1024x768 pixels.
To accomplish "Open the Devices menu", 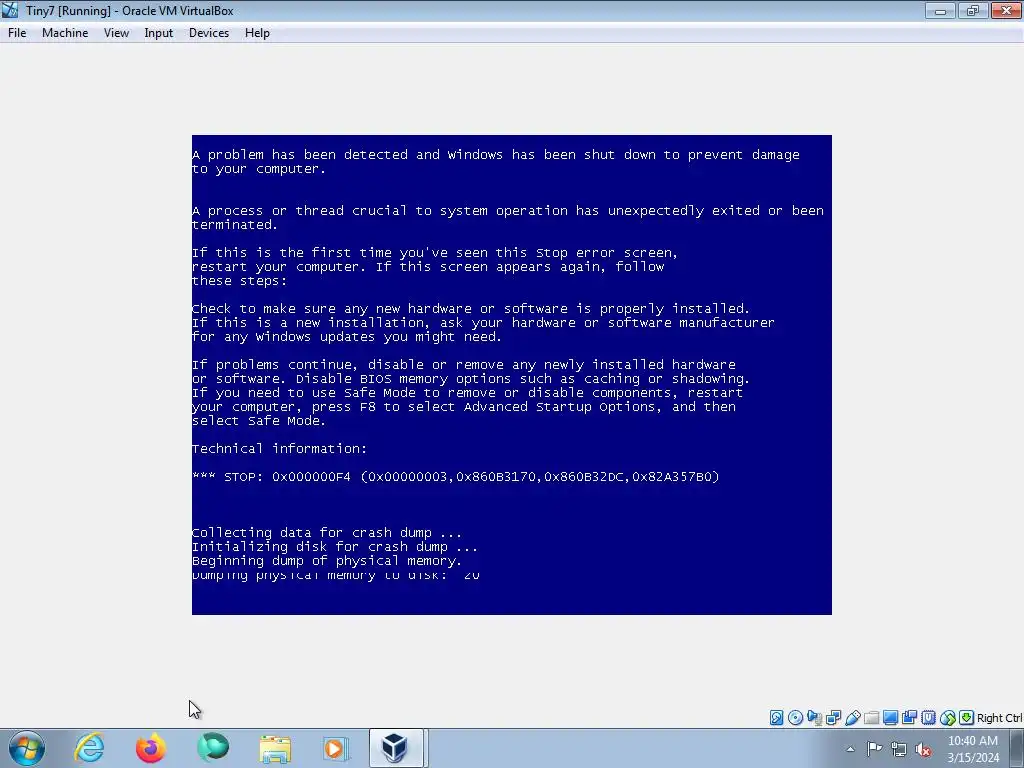I will (209, 33).
